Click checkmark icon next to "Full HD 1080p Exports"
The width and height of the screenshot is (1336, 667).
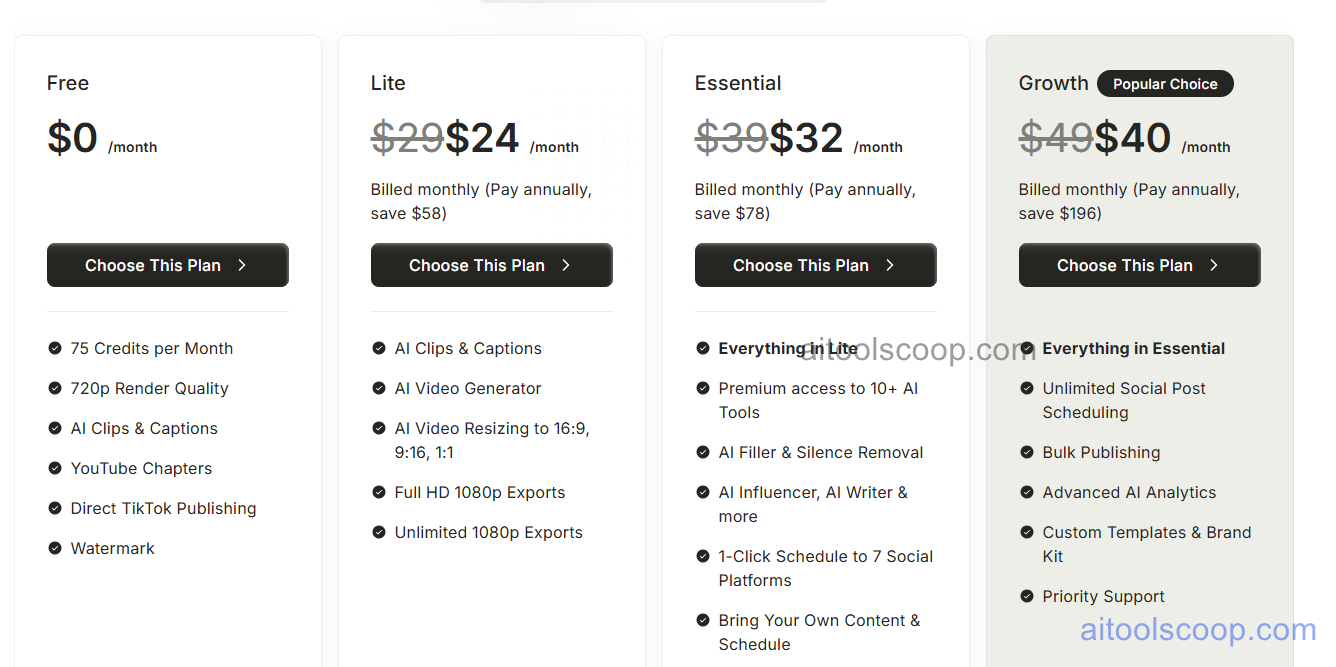[379, 492]
